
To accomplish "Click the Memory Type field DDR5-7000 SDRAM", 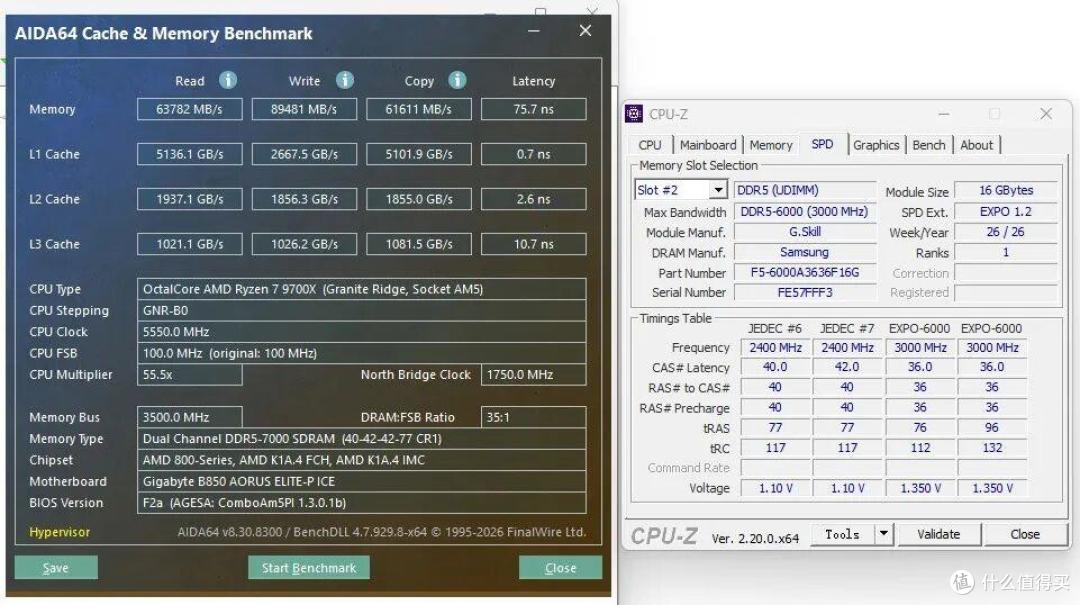I will coord(362,438).
